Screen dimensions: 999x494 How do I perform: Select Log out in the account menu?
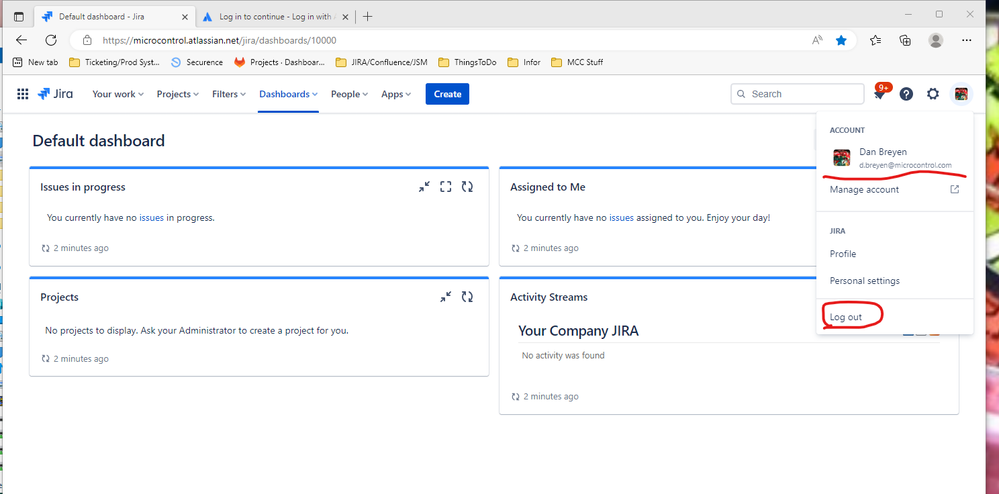tap(895, 317)
